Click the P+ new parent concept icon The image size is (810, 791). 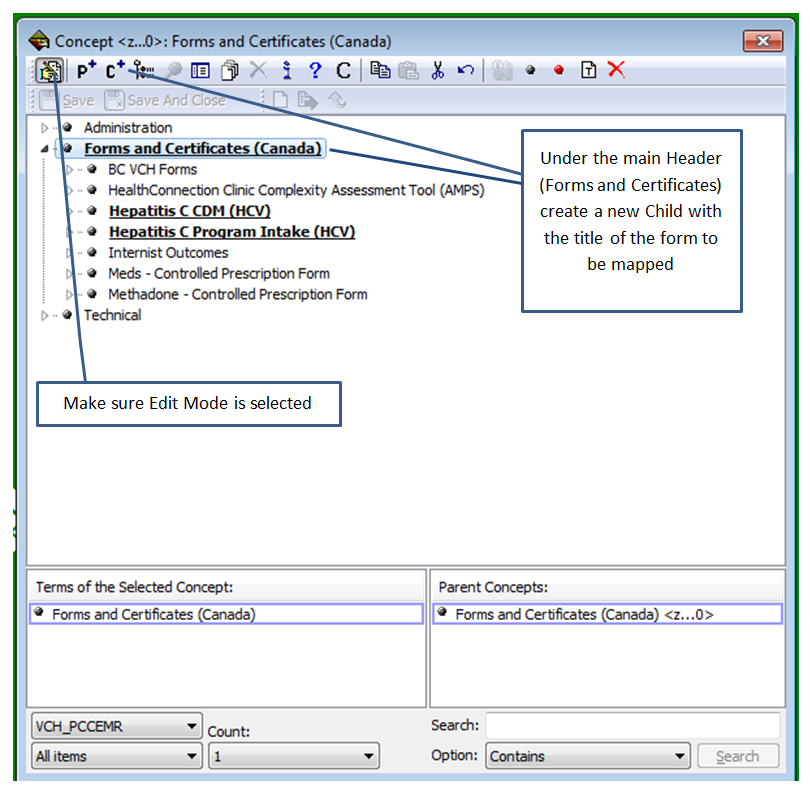pos(86,70)
